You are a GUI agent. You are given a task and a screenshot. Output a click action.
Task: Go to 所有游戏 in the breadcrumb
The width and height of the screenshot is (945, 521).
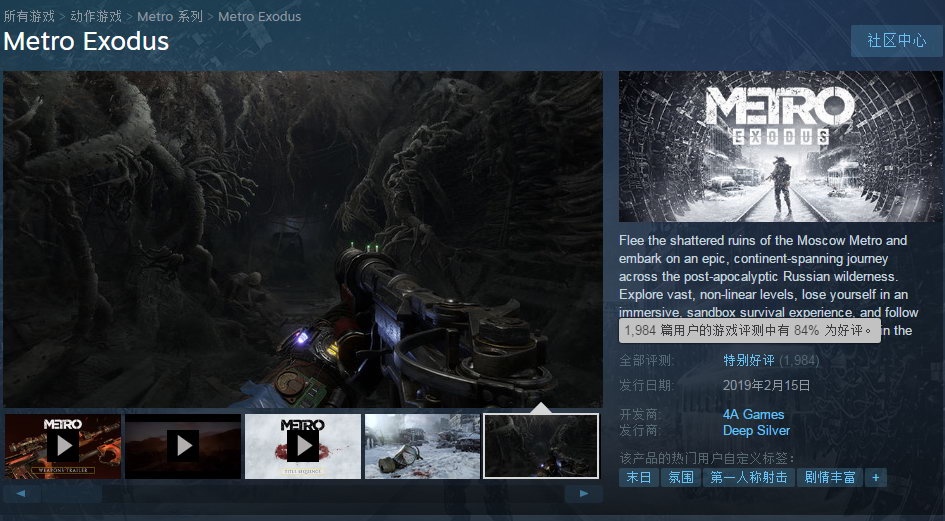[29, 17]
